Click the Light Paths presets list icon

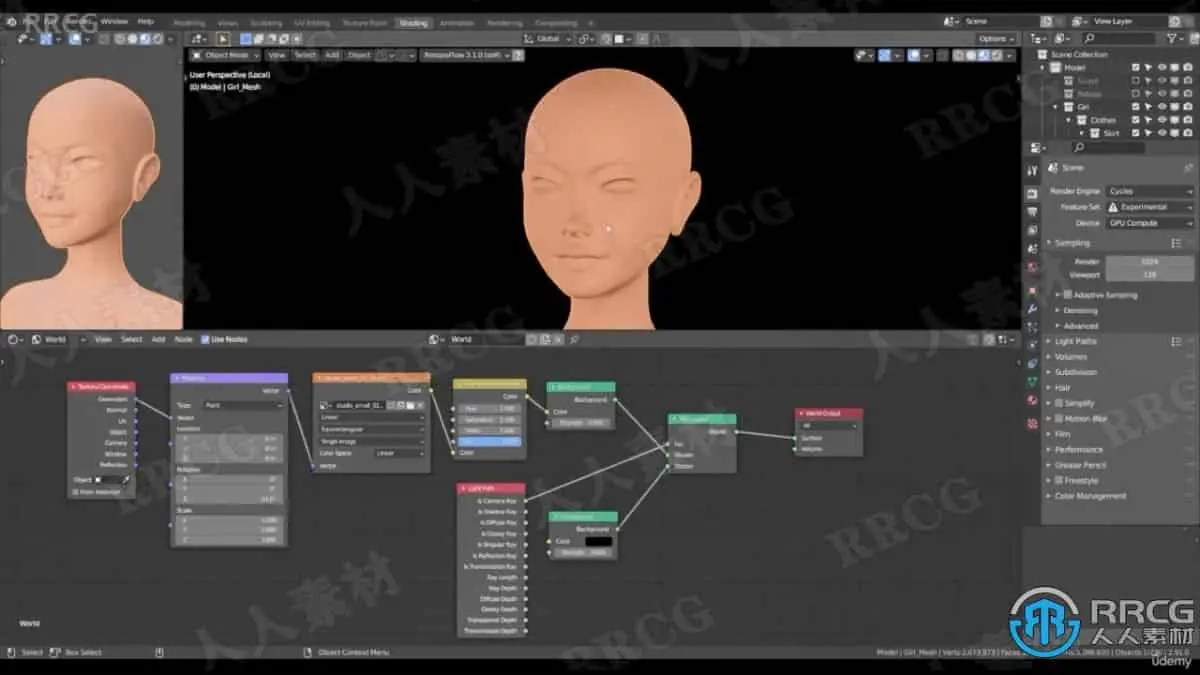[1177, 341]
